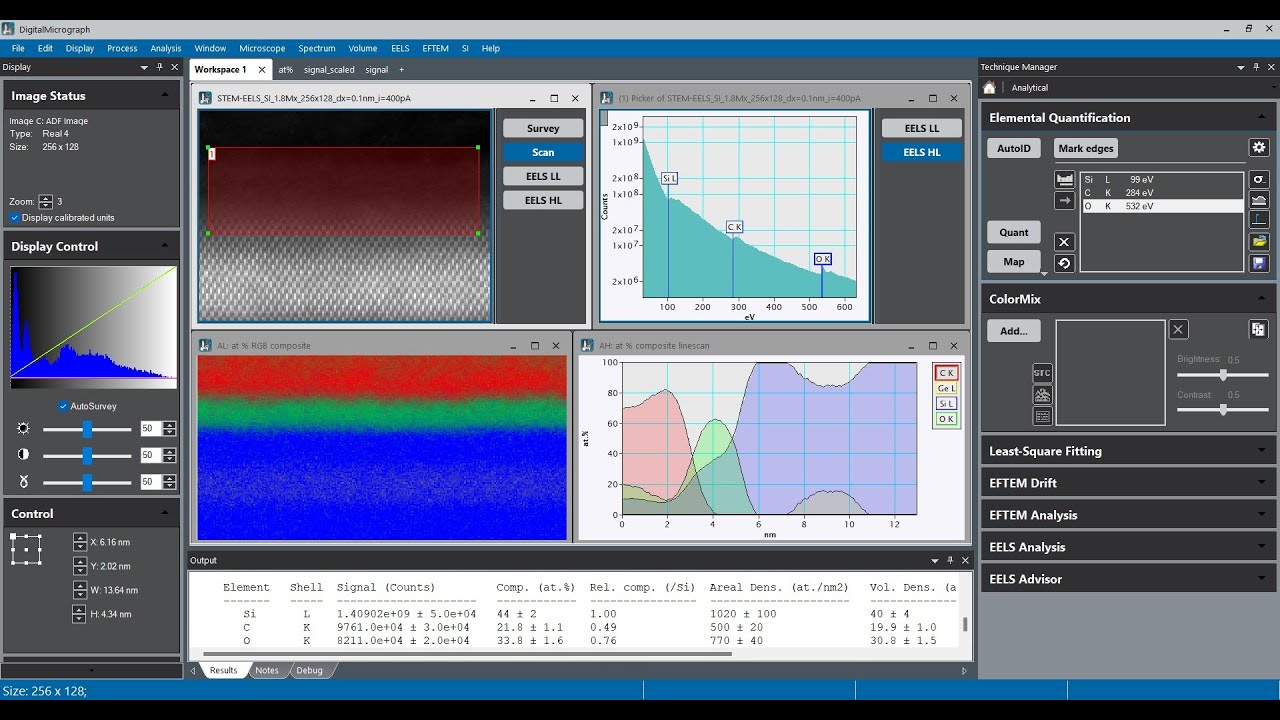Switch to signal_scaled workspace tab
1280x720 pixels.
pos(329,70)
